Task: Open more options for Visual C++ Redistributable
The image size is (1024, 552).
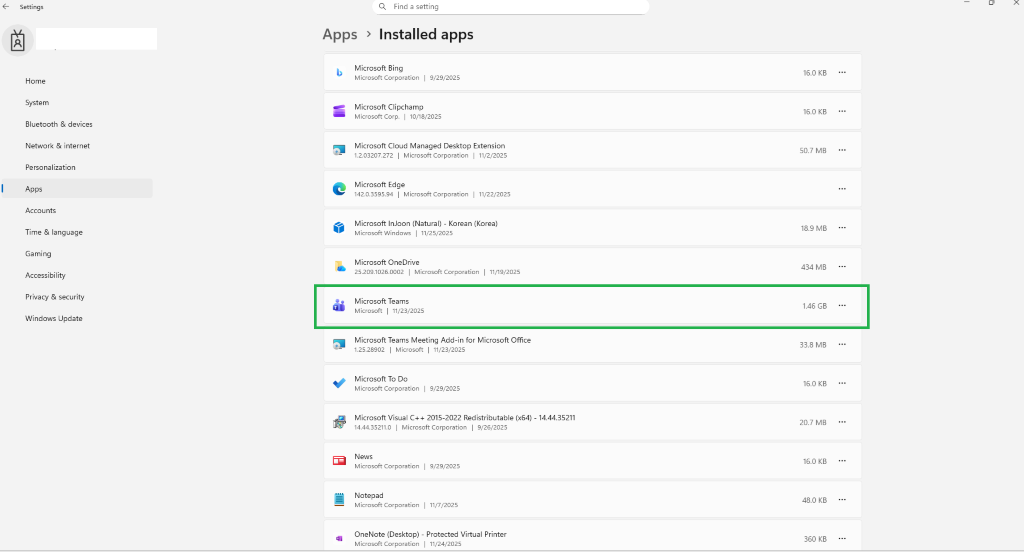Action: click(842, 422)
